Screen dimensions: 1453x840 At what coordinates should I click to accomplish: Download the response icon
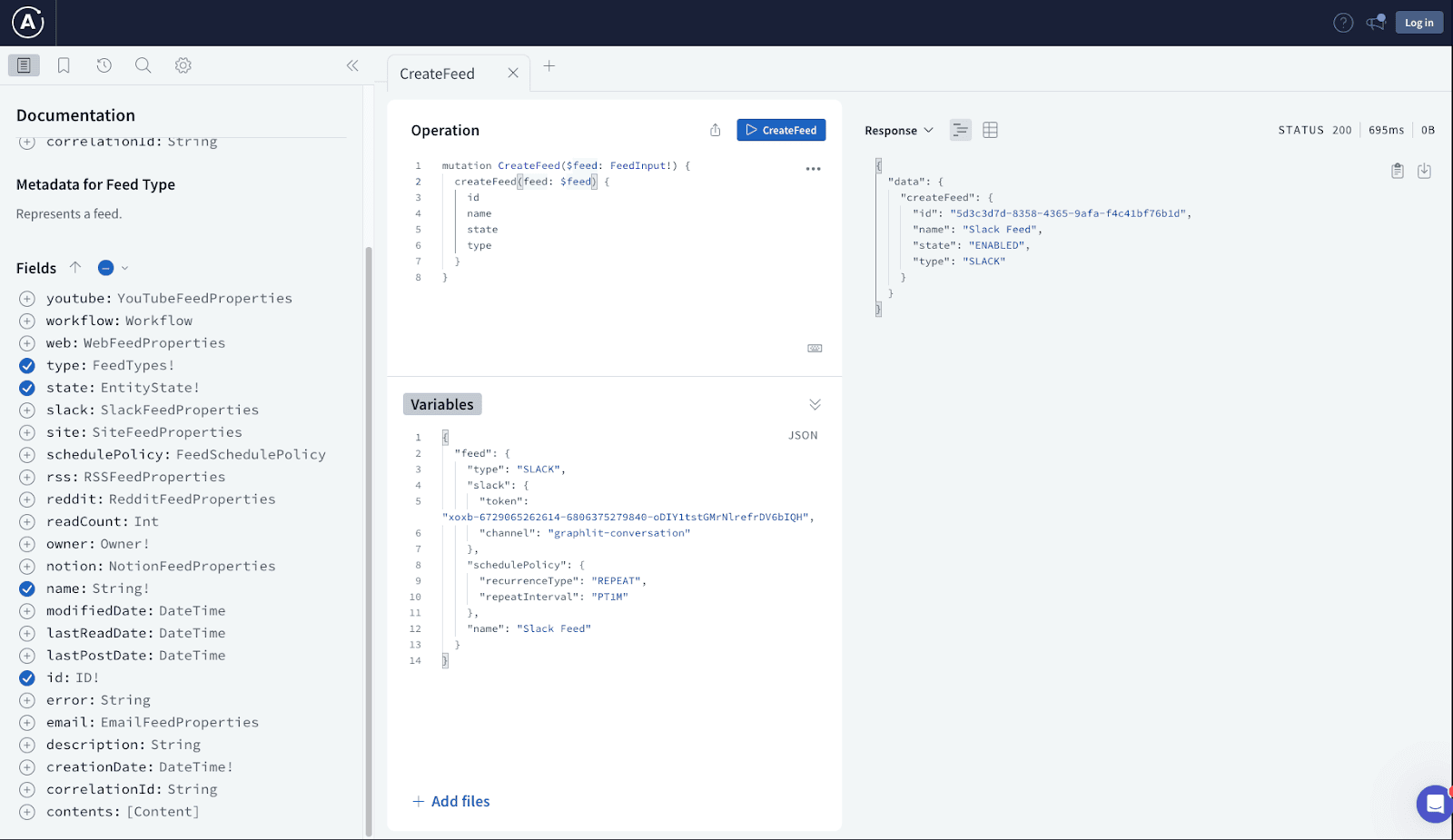point(1424,171)
